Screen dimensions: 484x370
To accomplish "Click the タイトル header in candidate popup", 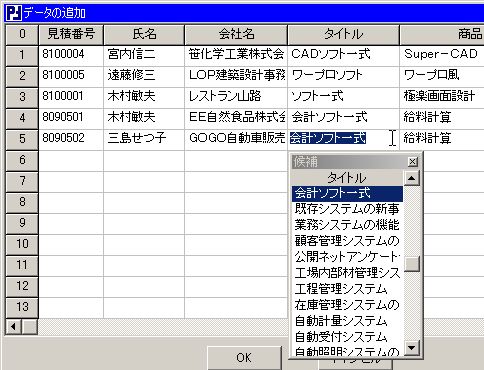I will 347,178.
